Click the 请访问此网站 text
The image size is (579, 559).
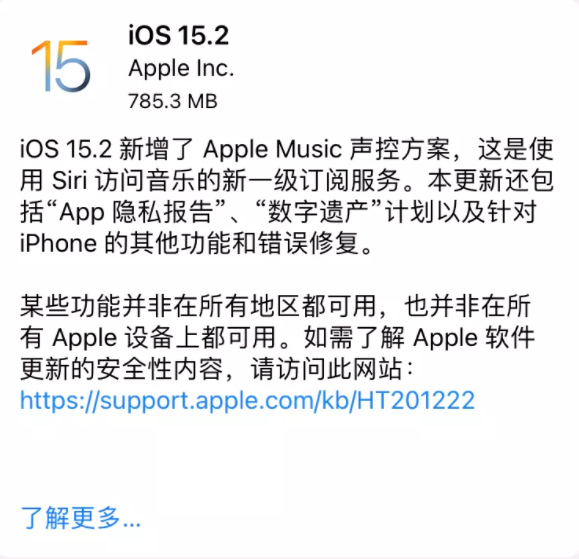coord(326,369)
